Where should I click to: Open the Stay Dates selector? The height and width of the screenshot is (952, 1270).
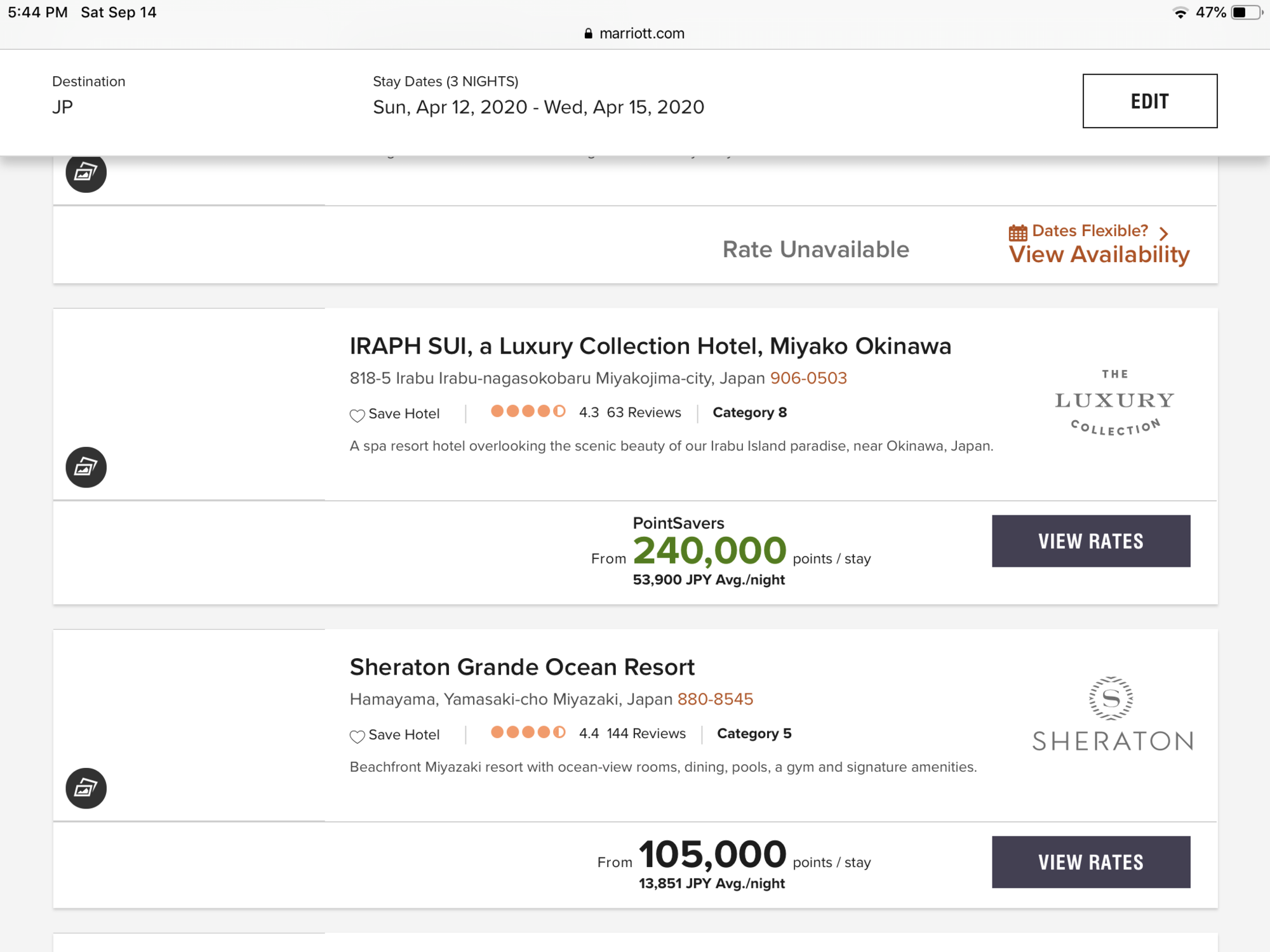538,95
